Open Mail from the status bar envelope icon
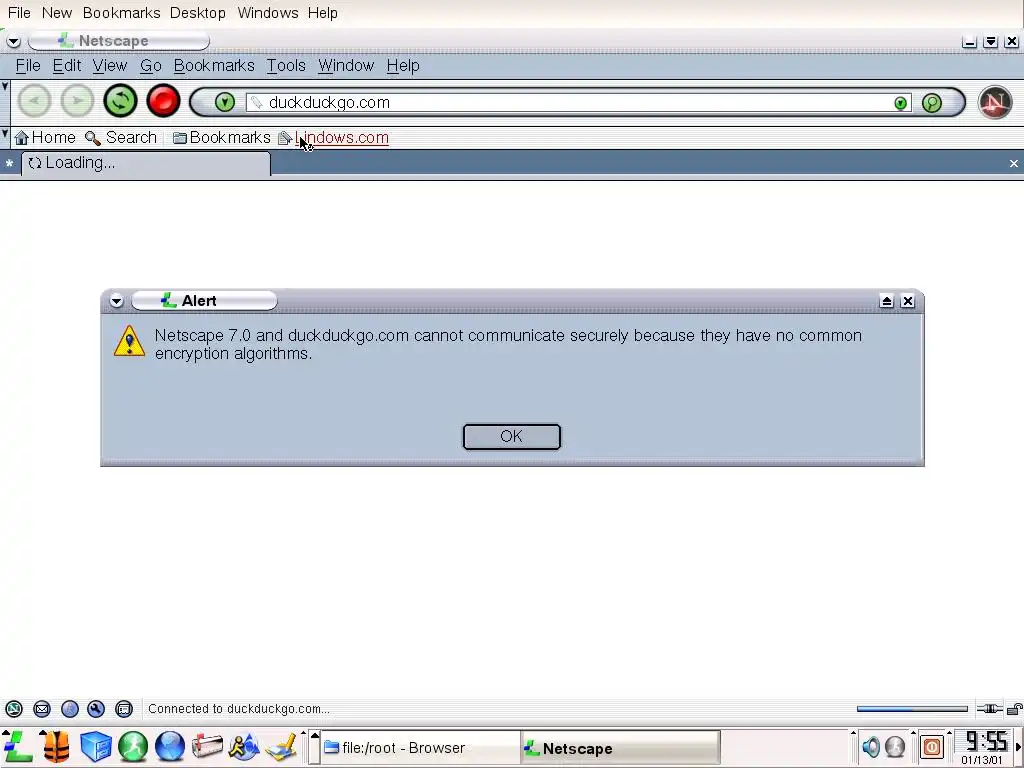 pyautogui.click(x=42, y=709)
